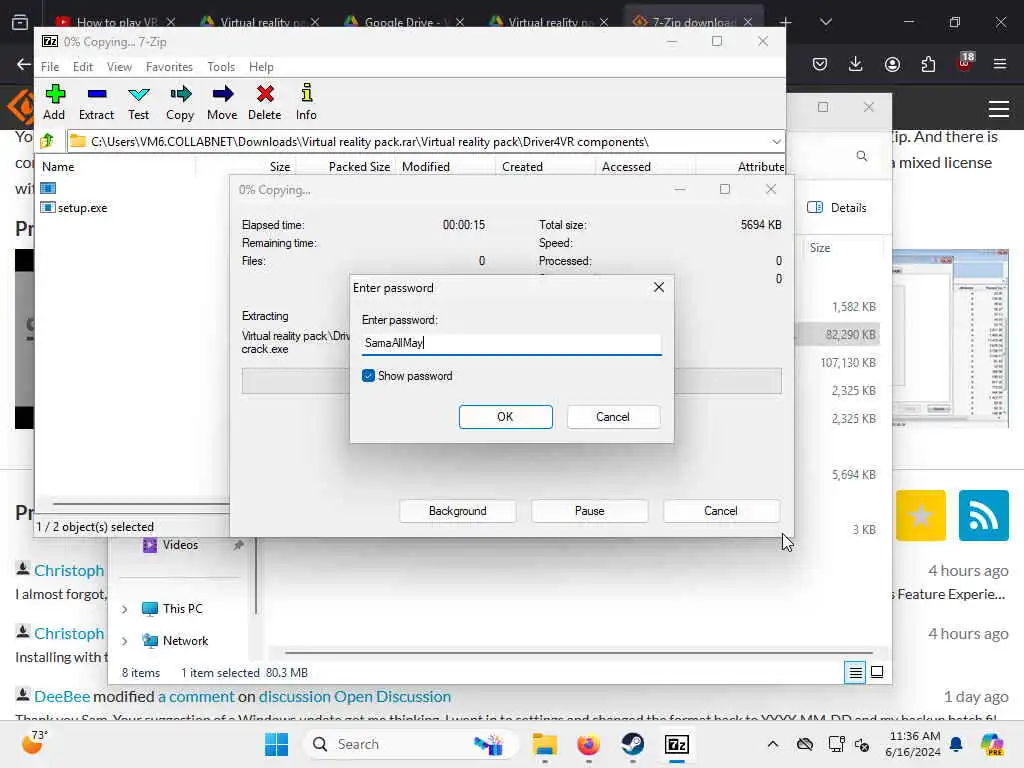The height and width of the screenshot is (768, 1024).
Task: Open the Tools menu
Action: [x=221, y=67]
